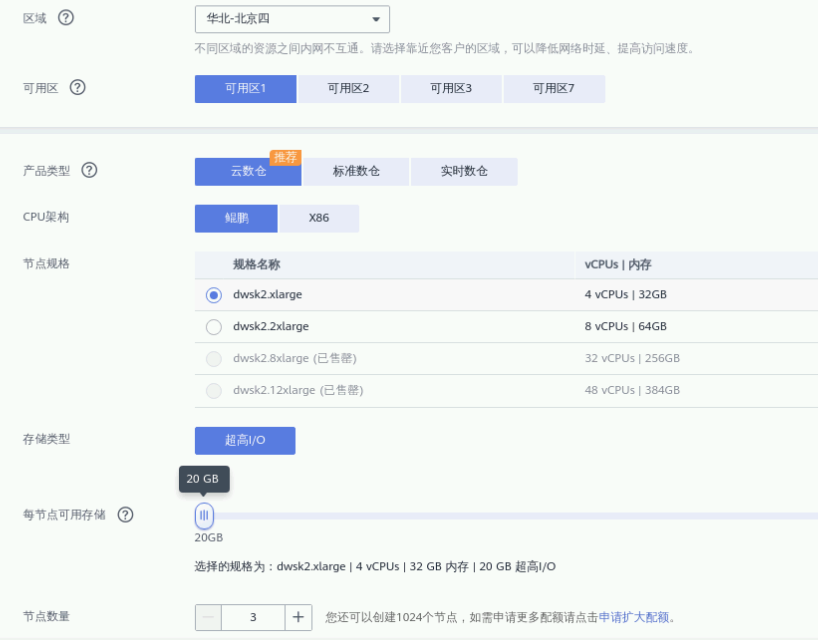Image resolution: width=818 pixels, height=640 pixels.
Task: Click the 推荐 badge on 云数仓
Action: 285,157
